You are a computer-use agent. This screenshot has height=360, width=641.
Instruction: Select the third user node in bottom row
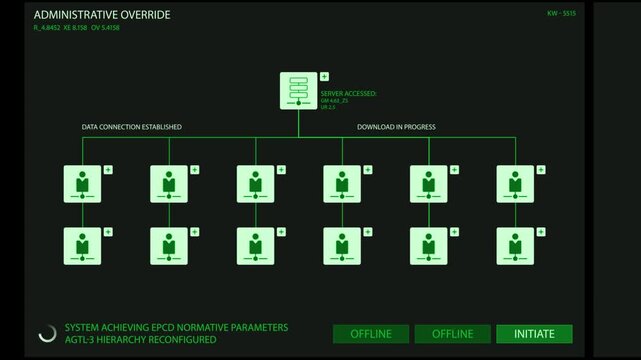click(x=256, y=246)
